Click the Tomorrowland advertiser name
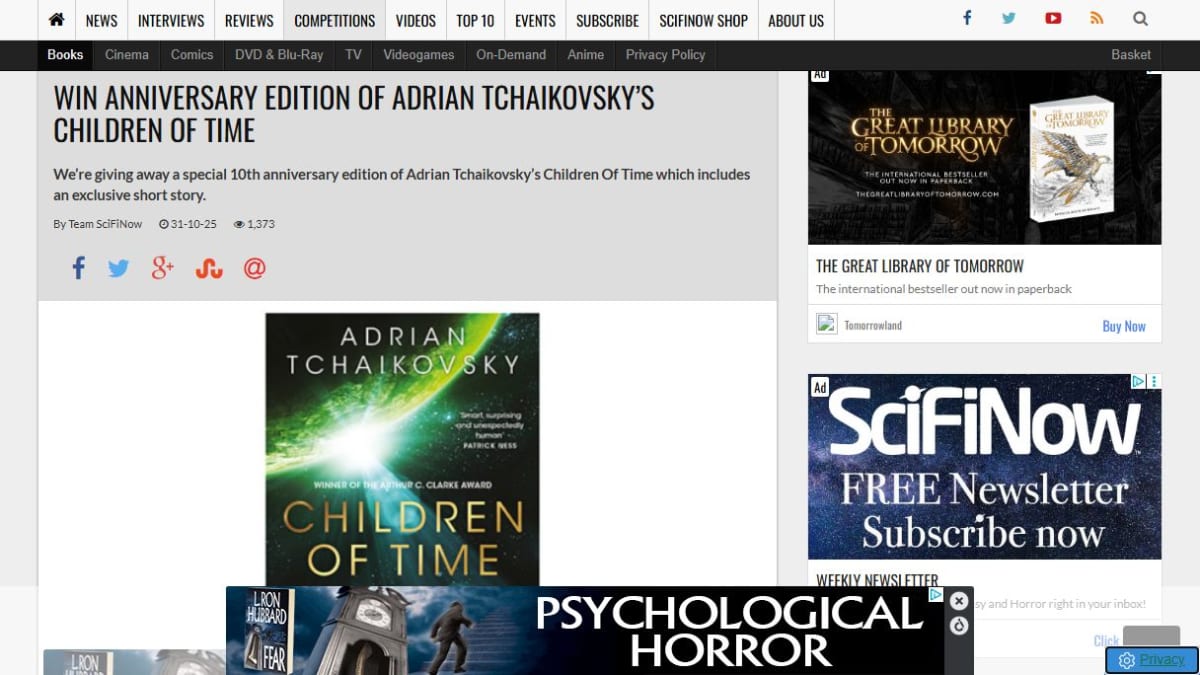Image resolution: width=1200 pixels, height=675 pixels. coord(873,325)
